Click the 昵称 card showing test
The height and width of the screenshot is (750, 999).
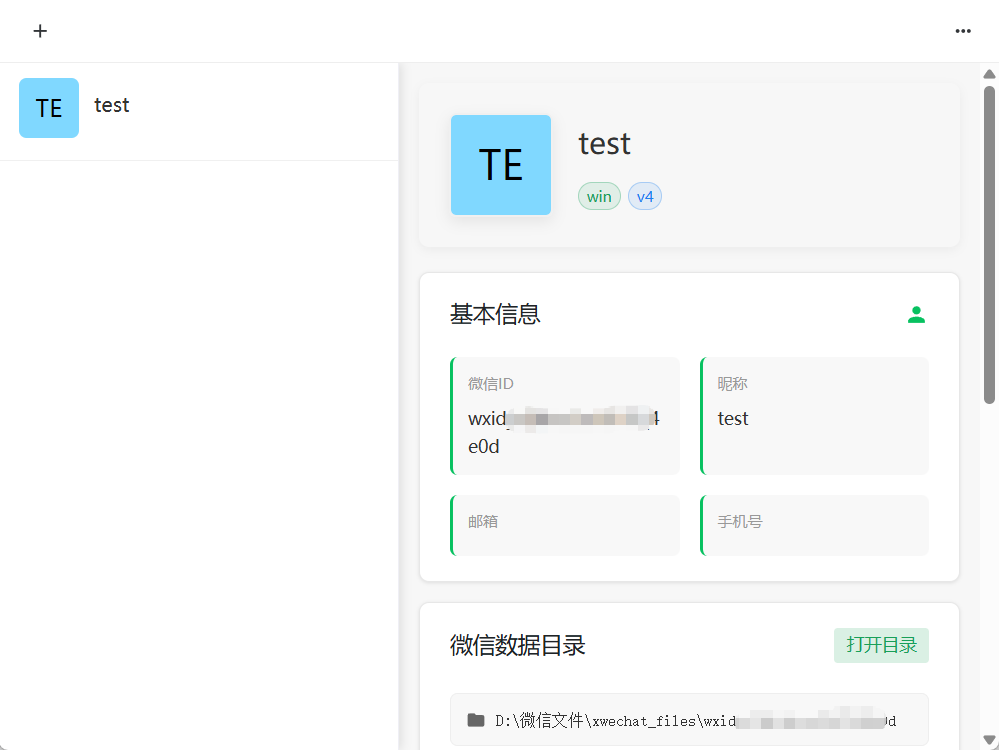[x=815, y=415]
